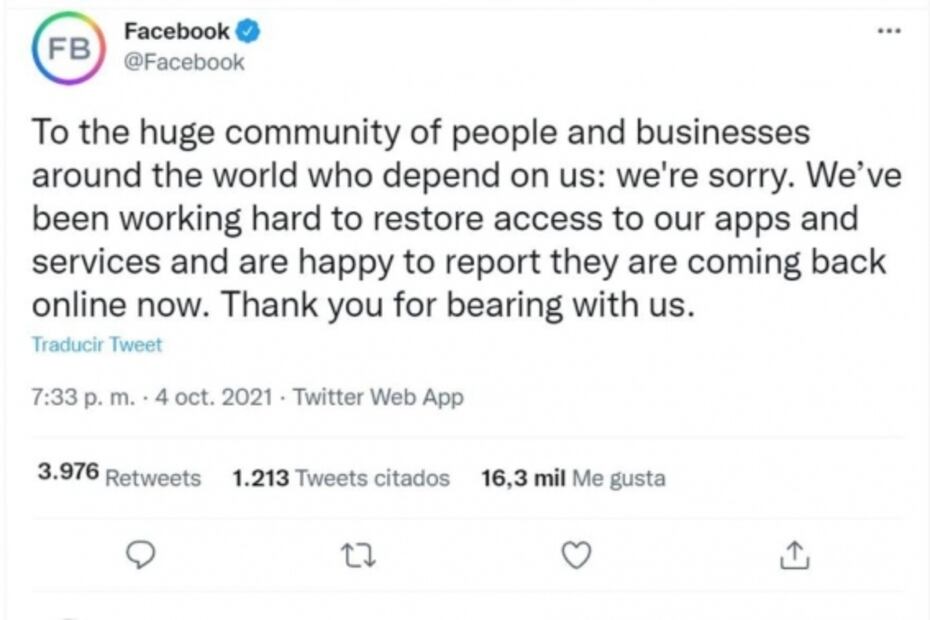Click the Traducir Tweet link

pos(96,344)
